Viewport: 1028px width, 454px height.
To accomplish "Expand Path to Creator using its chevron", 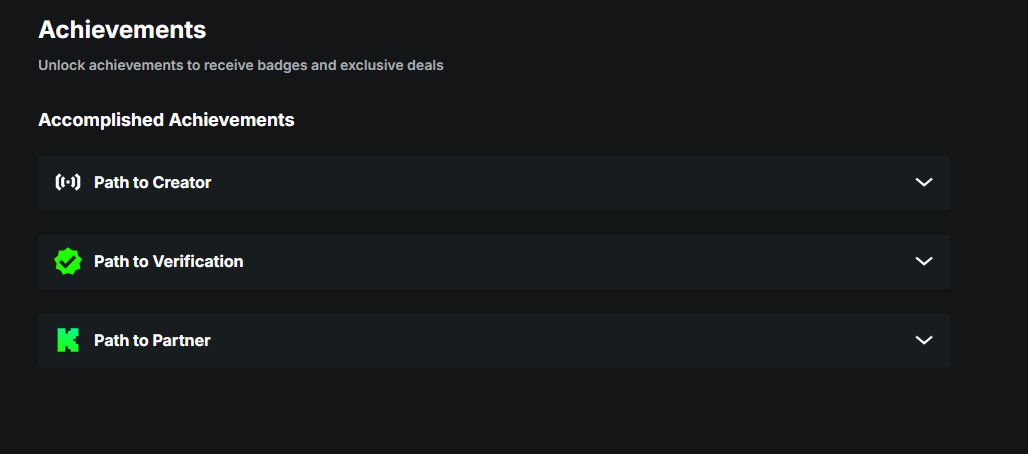I will (x=924, y=182).
